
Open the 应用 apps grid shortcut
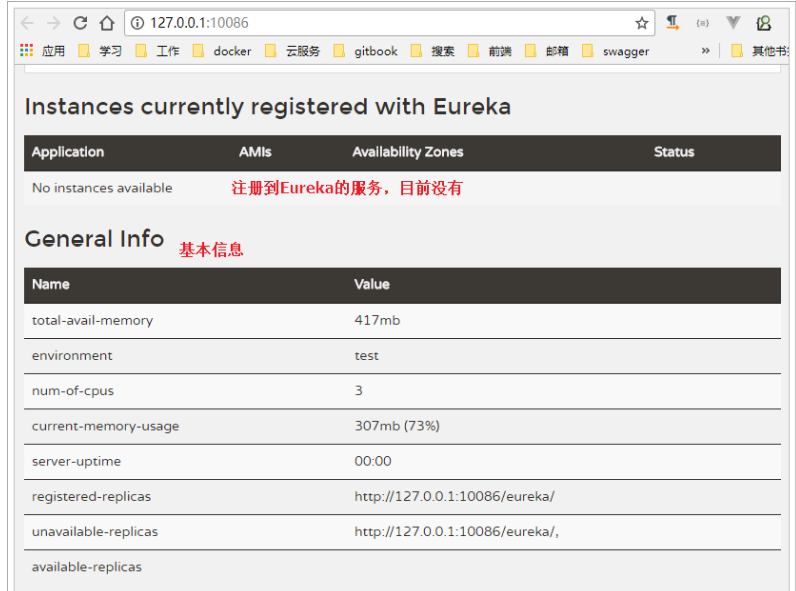(x=43, y=51)
